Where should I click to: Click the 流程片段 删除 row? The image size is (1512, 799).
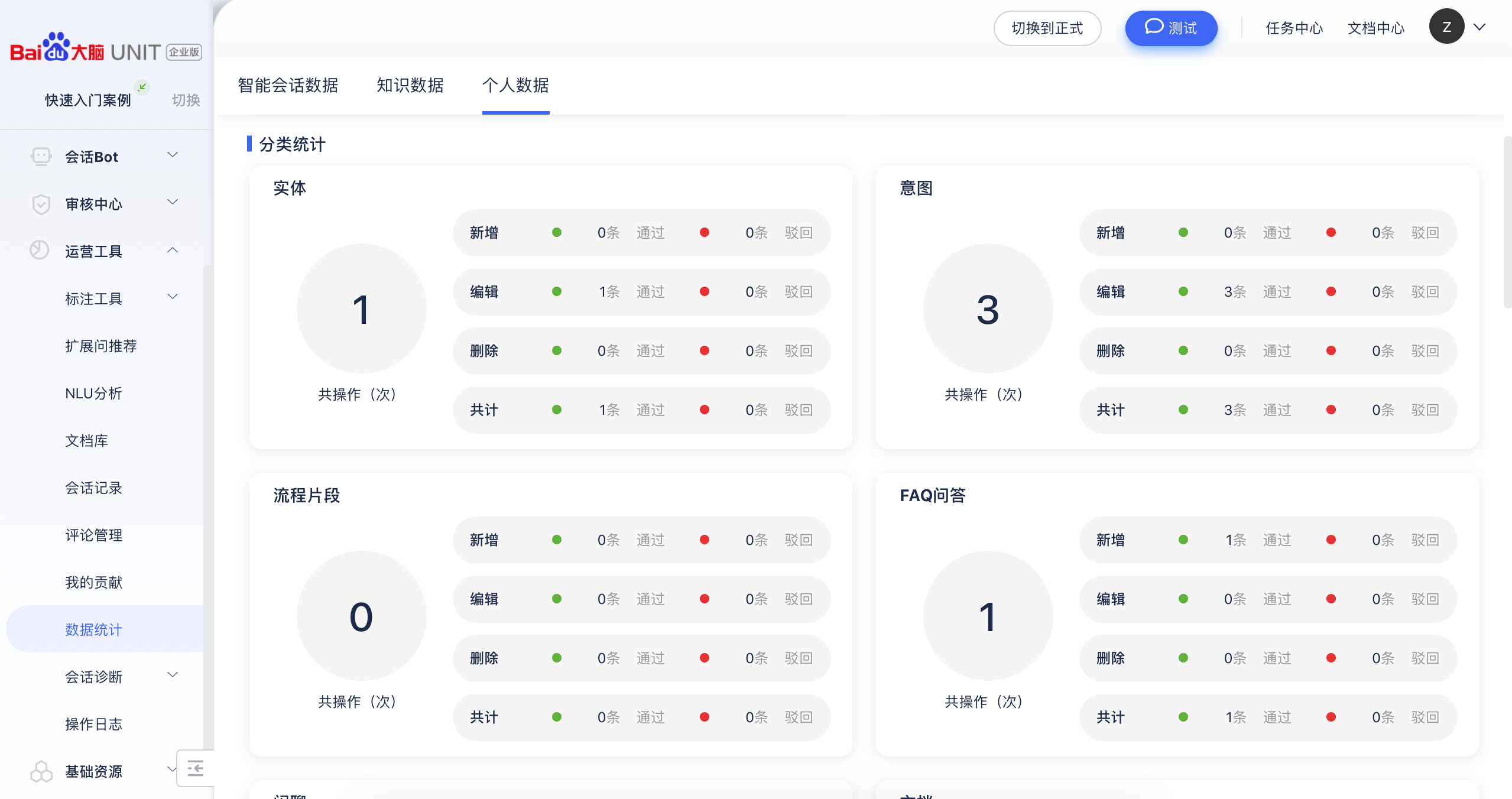[x=642, y=658]
